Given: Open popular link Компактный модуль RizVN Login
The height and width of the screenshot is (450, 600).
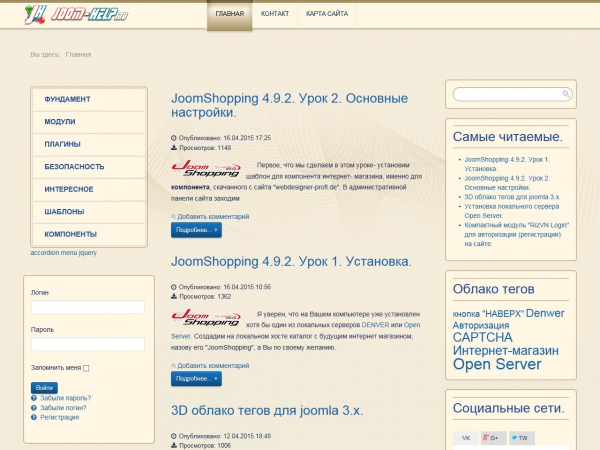Looking at the screenshot, I should [517, 234].
